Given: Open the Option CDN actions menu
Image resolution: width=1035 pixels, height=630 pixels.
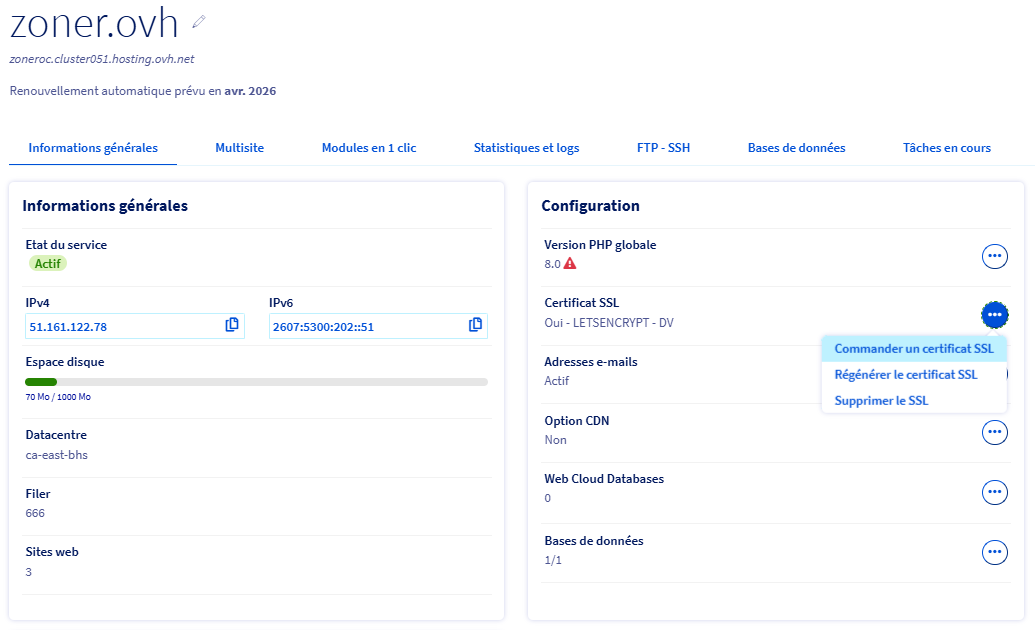Looking at the screenshot, I should click(994, 432).
